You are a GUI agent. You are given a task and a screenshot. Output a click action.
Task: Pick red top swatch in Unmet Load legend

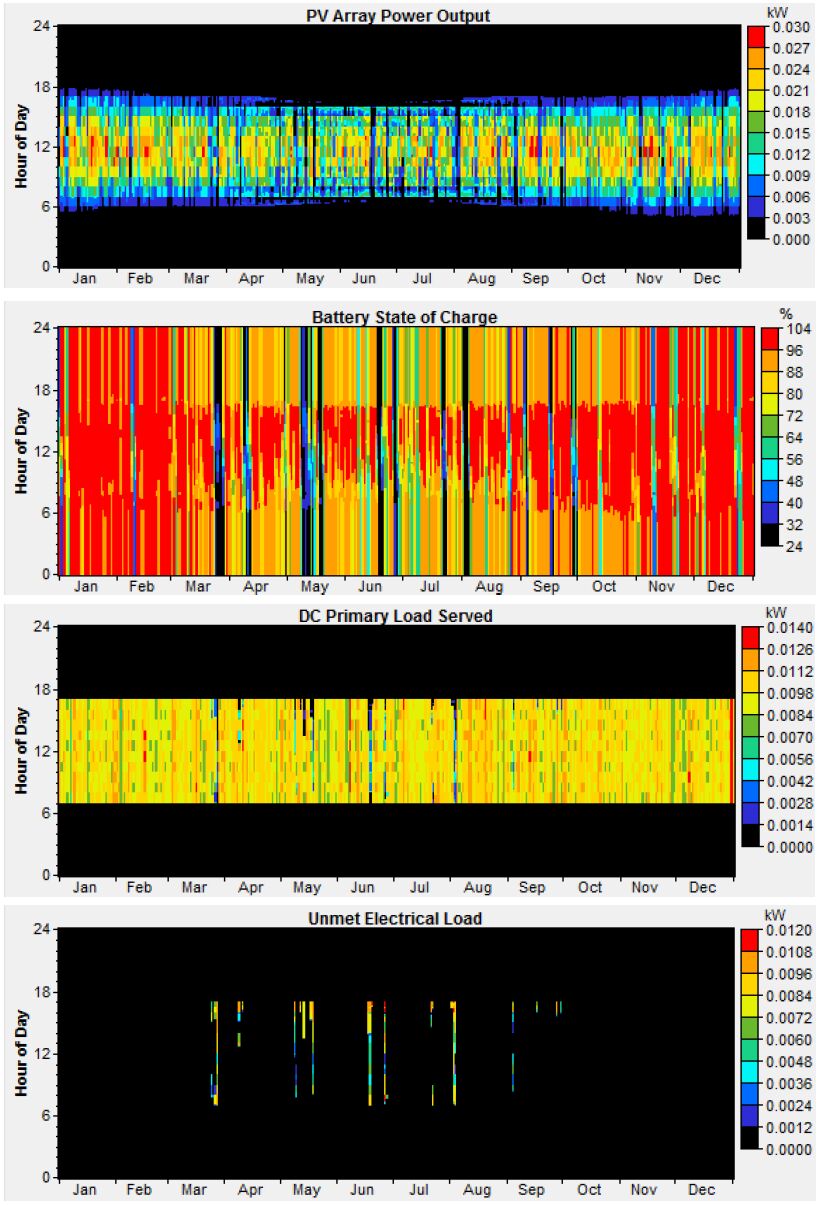752,939
